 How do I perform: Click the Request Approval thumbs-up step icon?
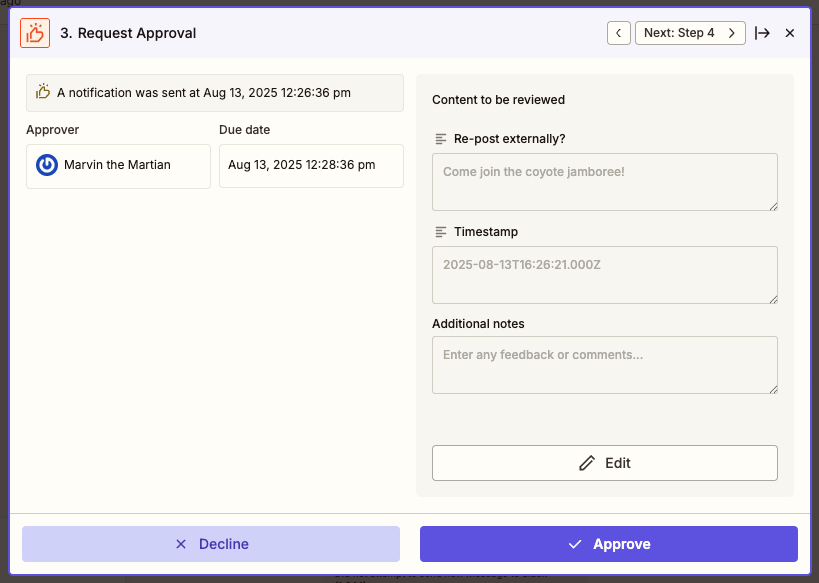click(35, 33)
